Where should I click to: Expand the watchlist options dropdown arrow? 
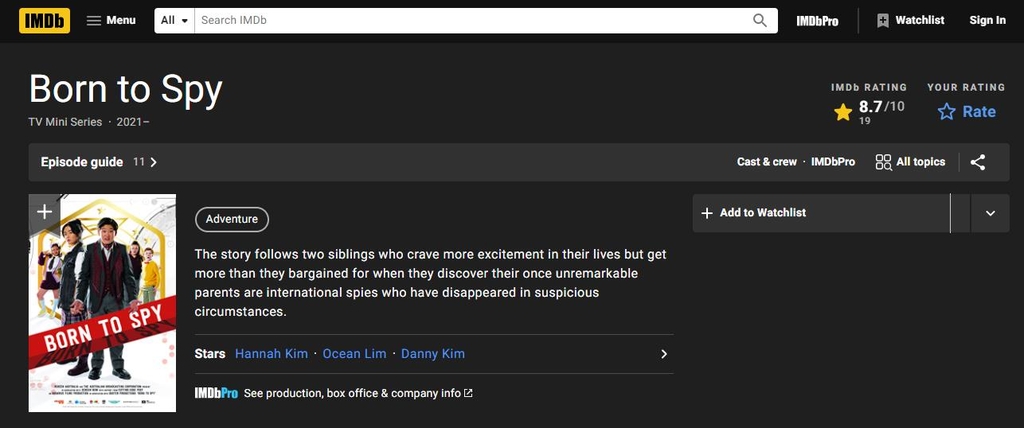coord(990,213)
